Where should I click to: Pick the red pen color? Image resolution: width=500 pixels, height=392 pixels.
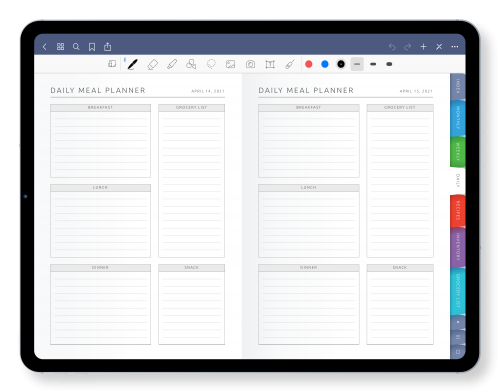[x=309, y=64]
